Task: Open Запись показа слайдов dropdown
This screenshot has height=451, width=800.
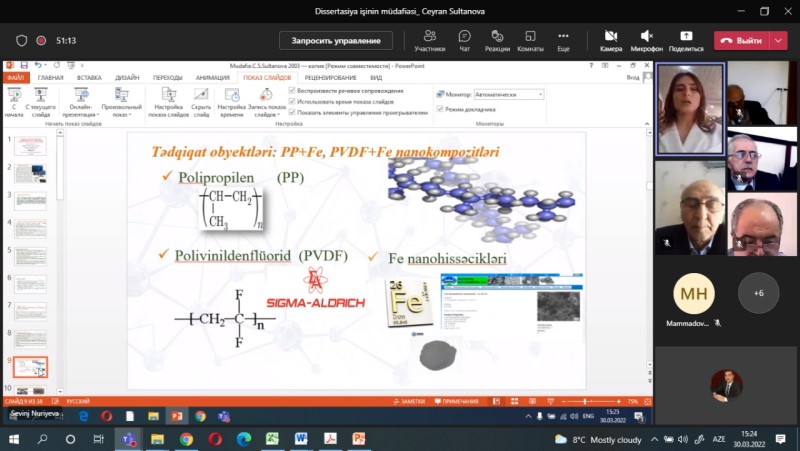Action: pos(266,102)
